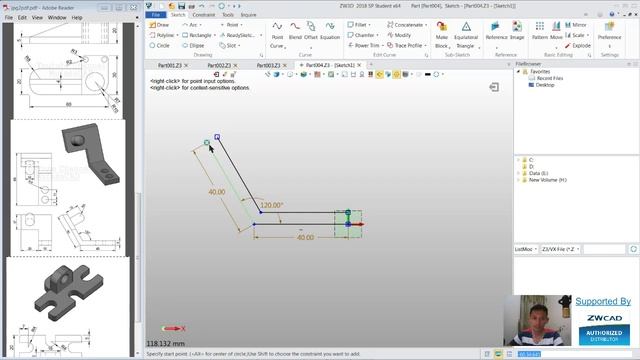Select the Draw tool in the ribbon
The width and height of the screenshot is (640, 360).
(159, 25)
